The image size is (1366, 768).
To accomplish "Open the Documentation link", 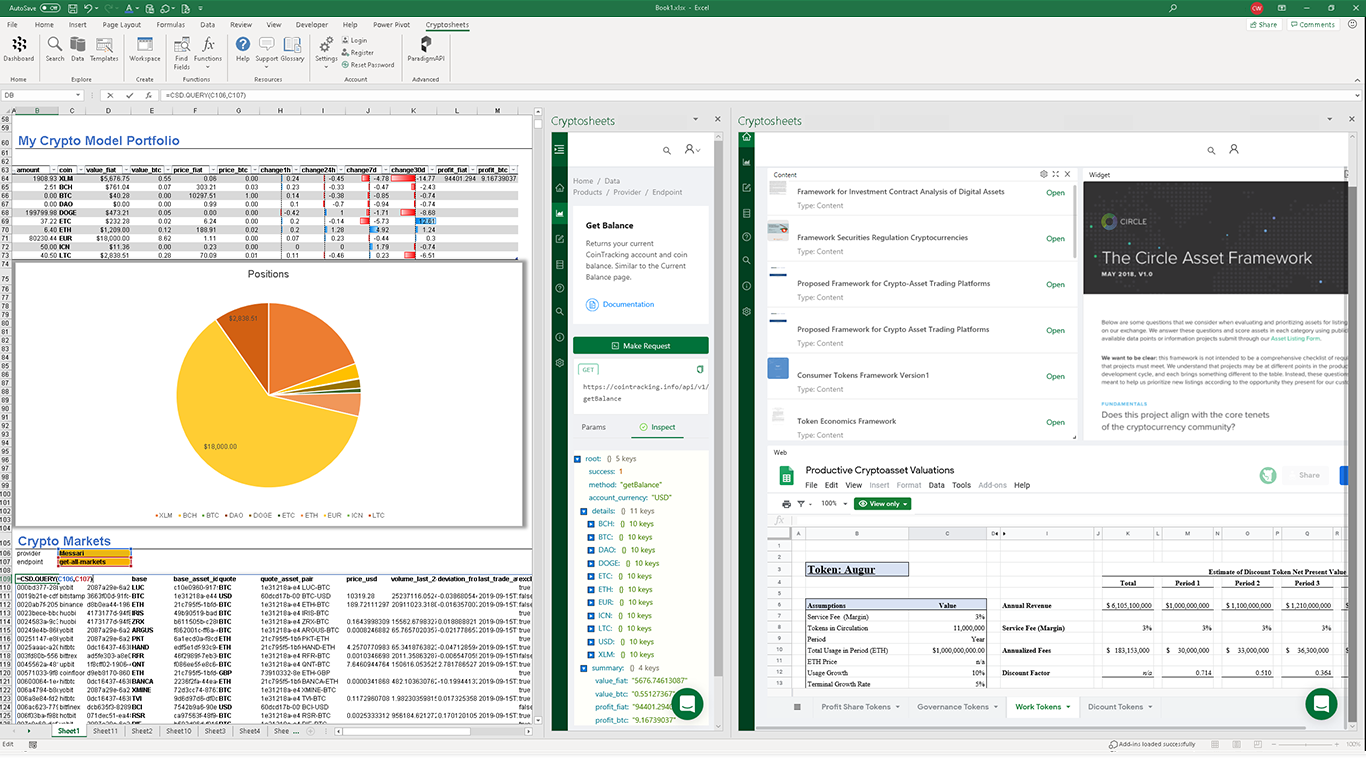I will pos(628,304).
